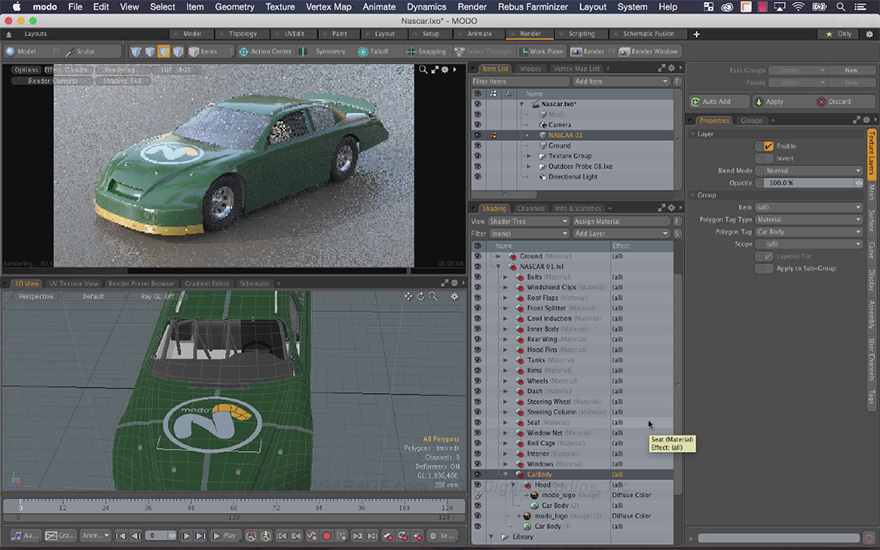880x550 pixels.
Task: Expand the Texture Group item
Action: 529,156
